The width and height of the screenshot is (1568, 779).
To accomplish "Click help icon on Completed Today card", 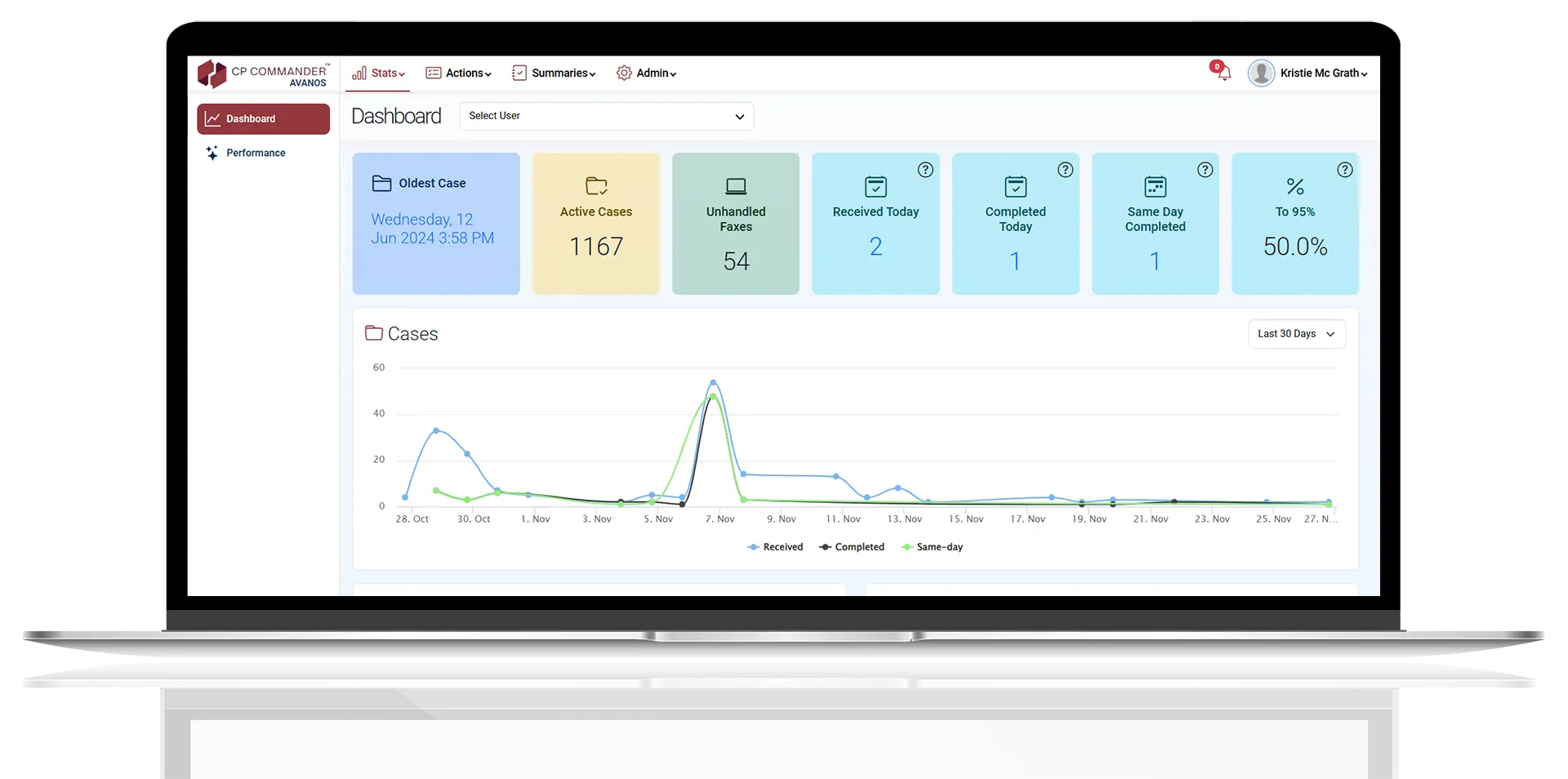I will [x=1065, y=170].
